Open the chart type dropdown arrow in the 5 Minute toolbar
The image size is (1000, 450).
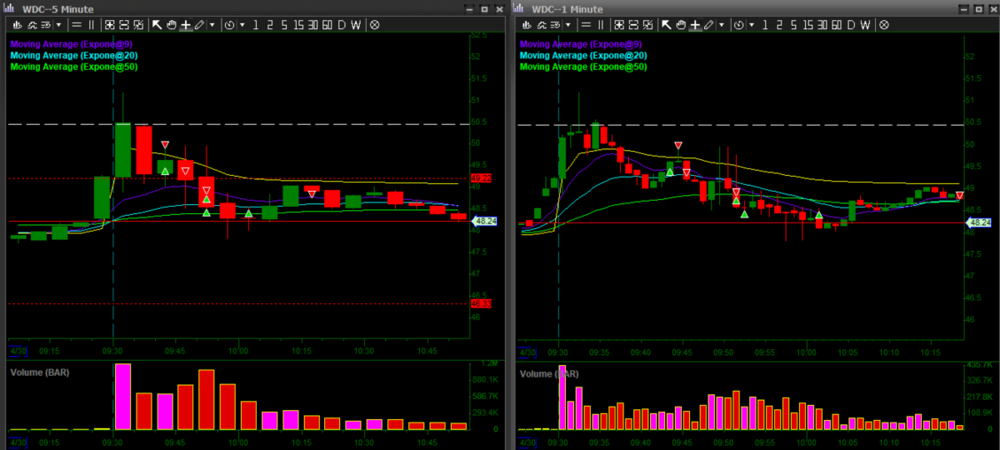57,23
